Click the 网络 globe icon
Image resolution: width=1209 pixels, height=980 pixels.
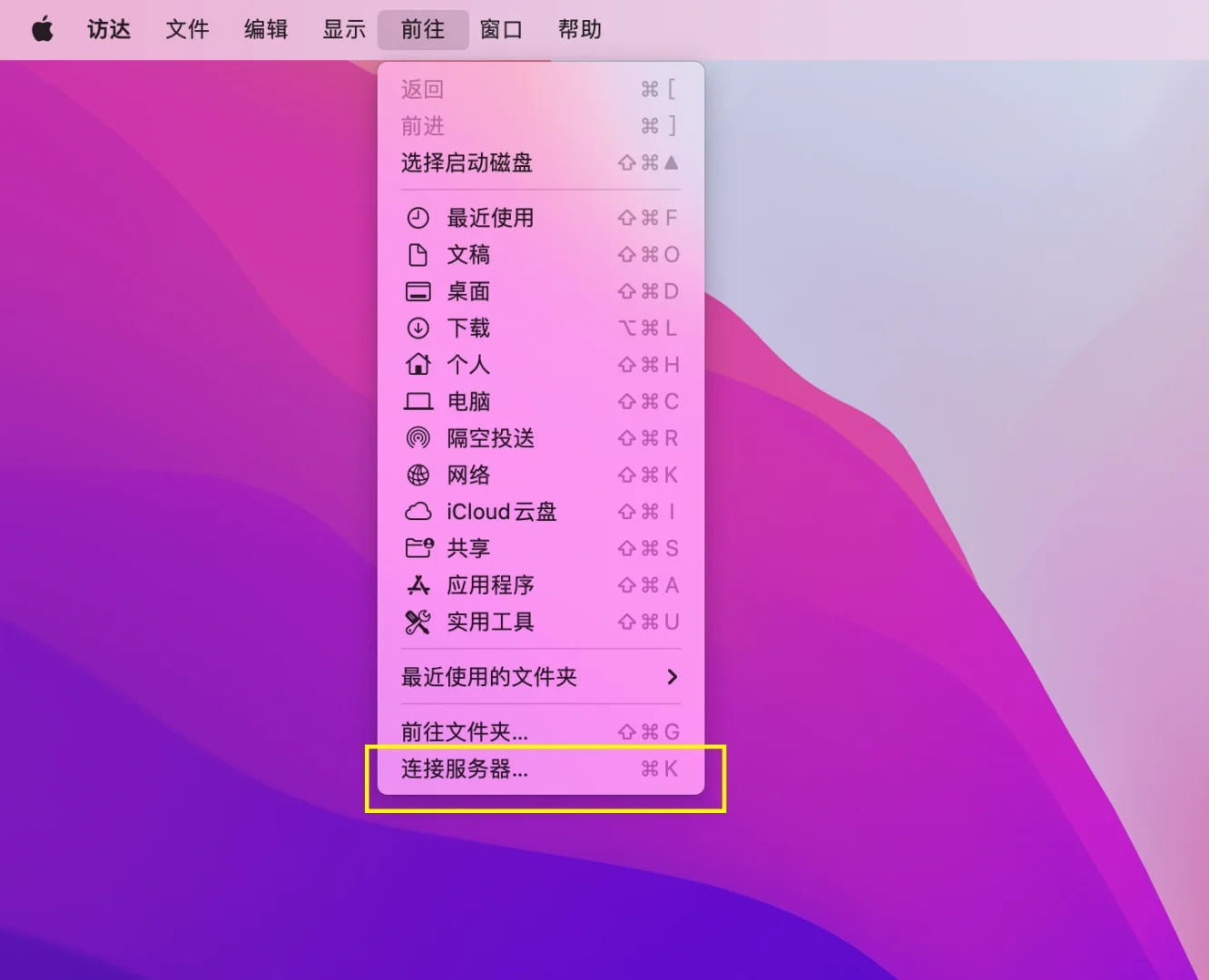click(418, 475)
